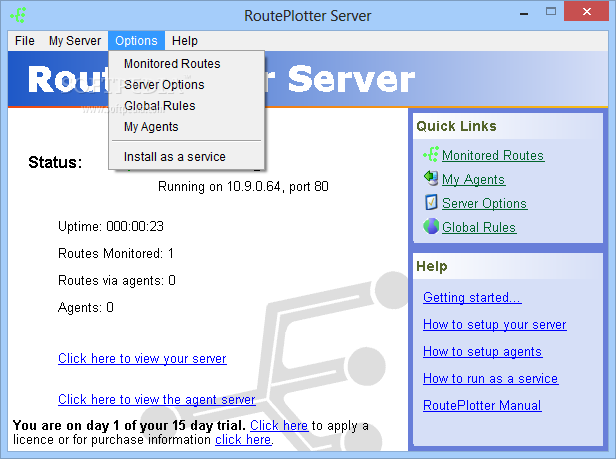The image size is (616, 459).
Task: Close the RoutePlotter Server window
Action: [x=587, y=11]
